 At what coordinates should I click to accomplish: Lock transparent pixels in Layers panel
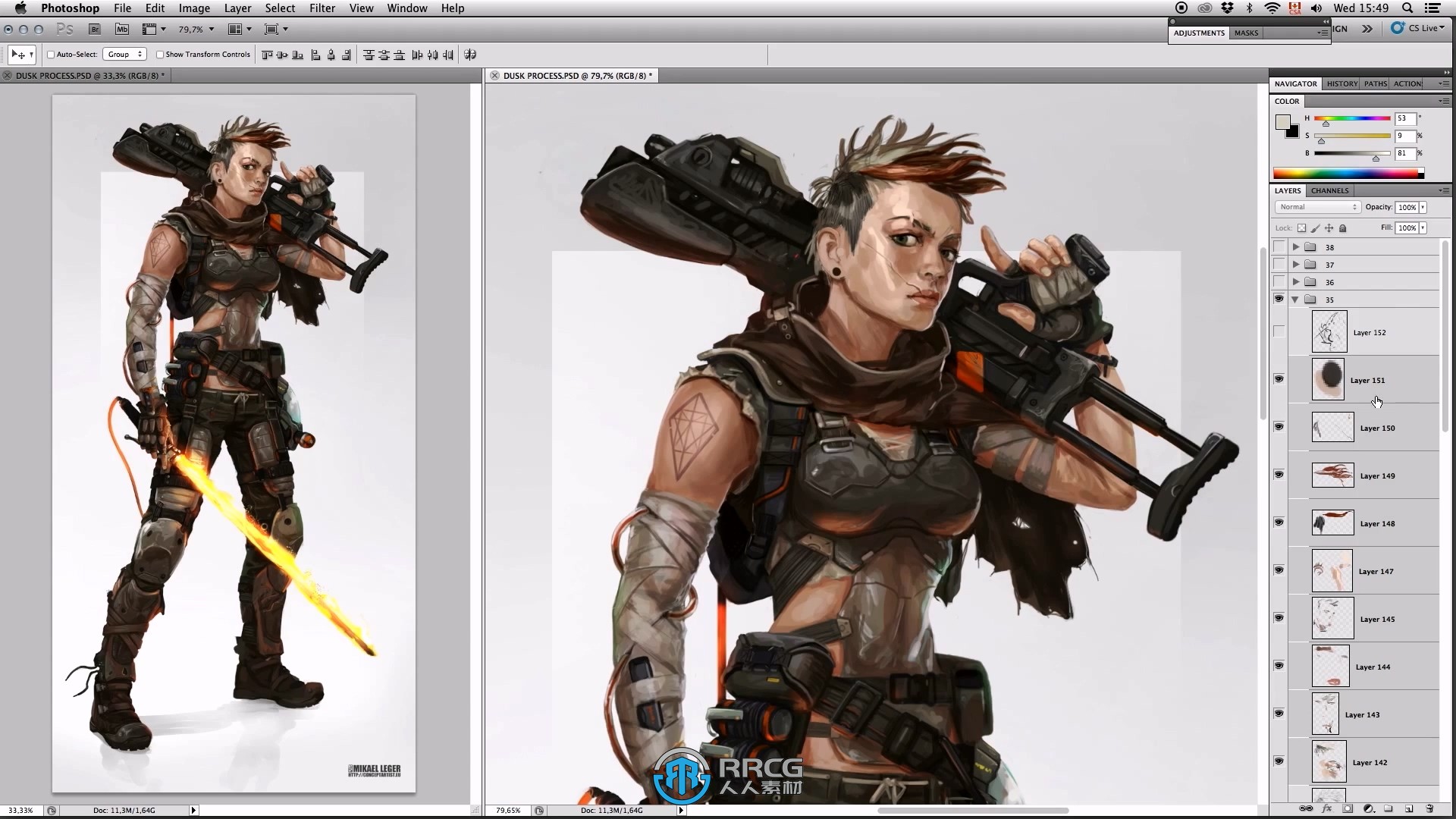(1302, 228)
